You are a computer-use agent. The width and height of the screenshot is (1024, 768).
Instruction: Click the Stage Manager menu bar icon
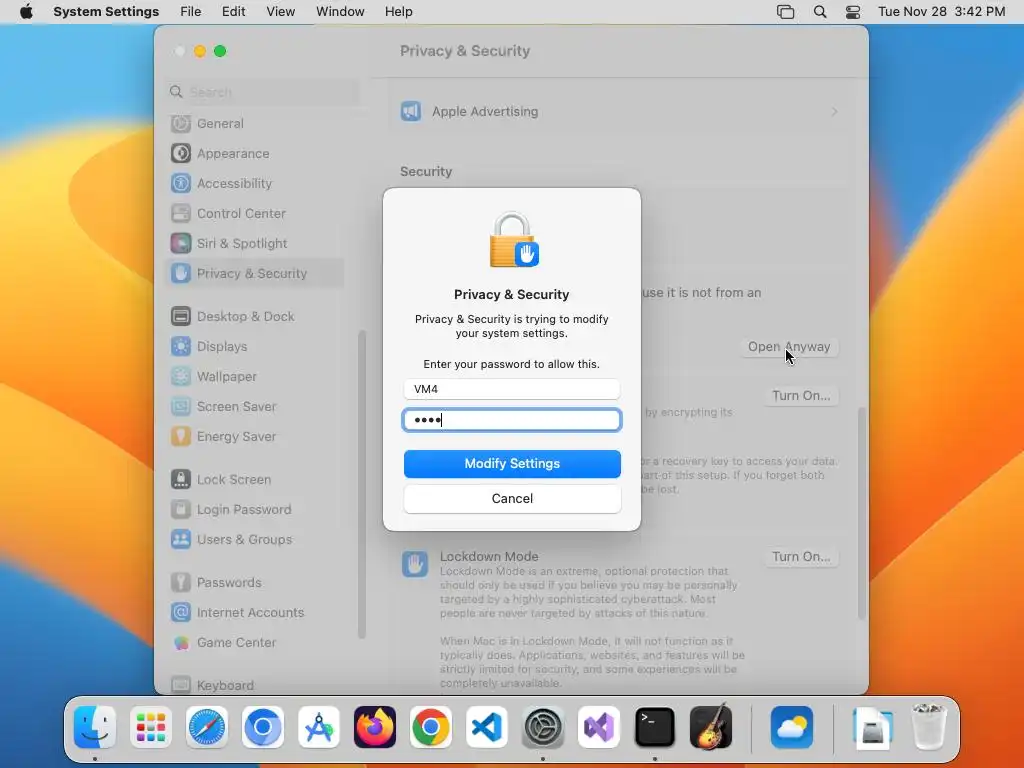pos(786,12)
